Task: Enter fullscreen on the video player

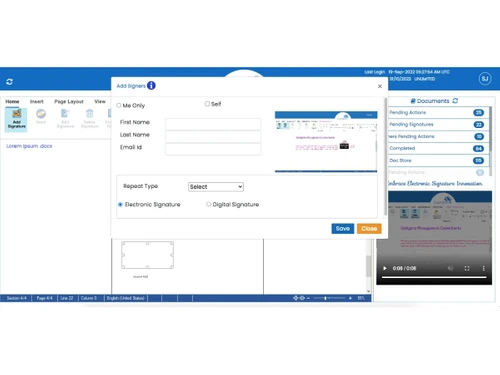Action: [467, 268]
